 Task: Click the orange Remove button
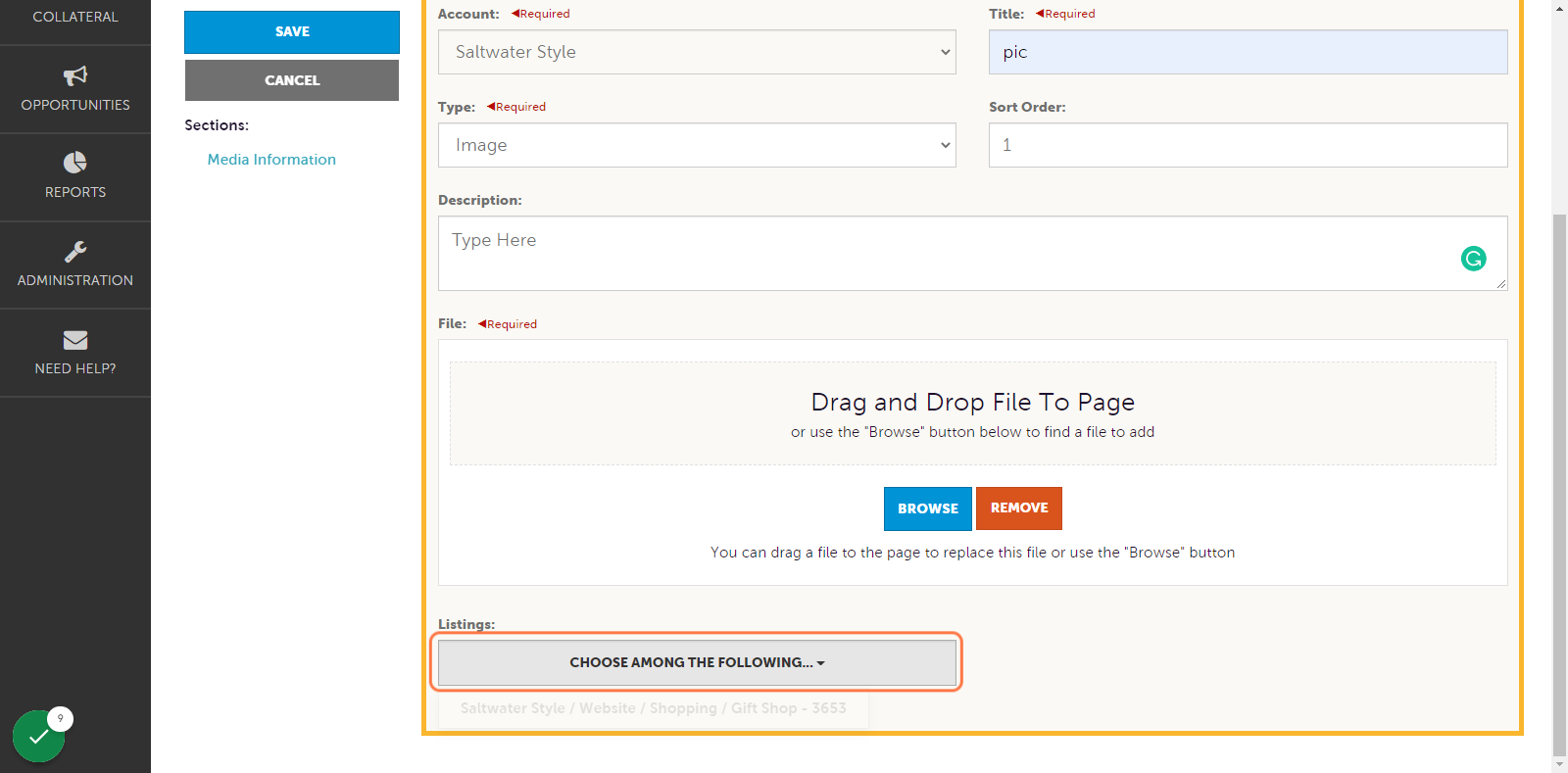tap(1019, 508)
